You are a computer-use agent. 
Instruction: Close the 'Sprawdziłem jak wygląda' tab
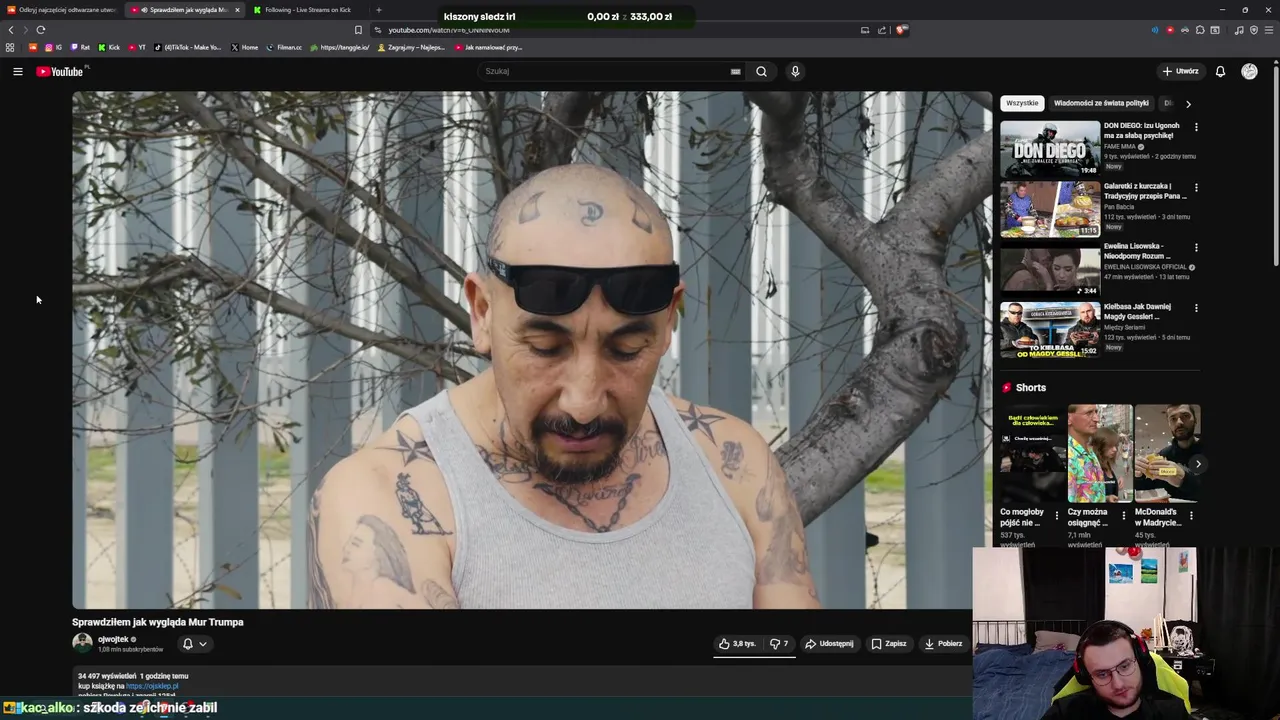click(237, 10)
